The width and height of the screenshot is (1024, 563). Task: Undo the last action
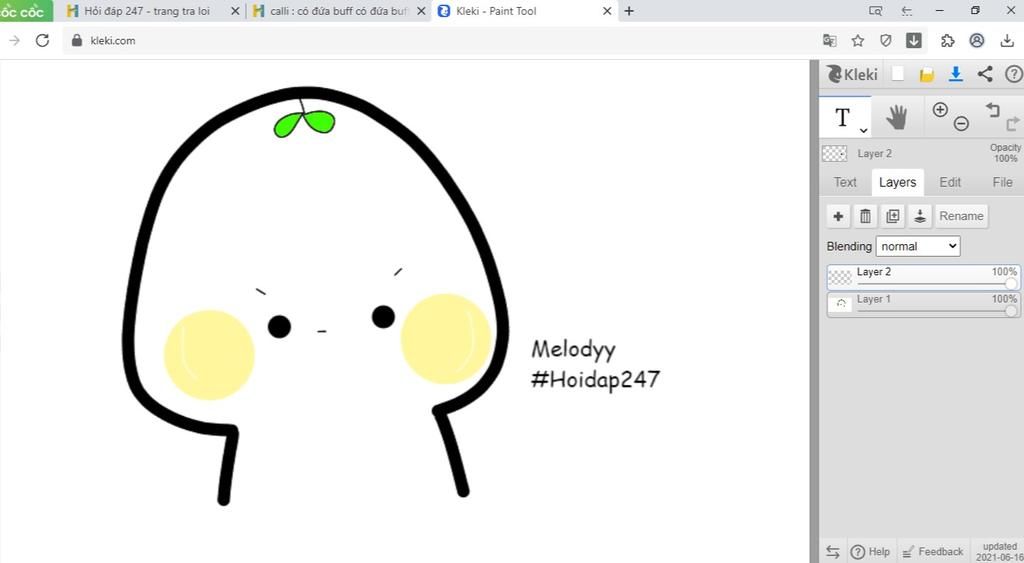coord(993,110)
